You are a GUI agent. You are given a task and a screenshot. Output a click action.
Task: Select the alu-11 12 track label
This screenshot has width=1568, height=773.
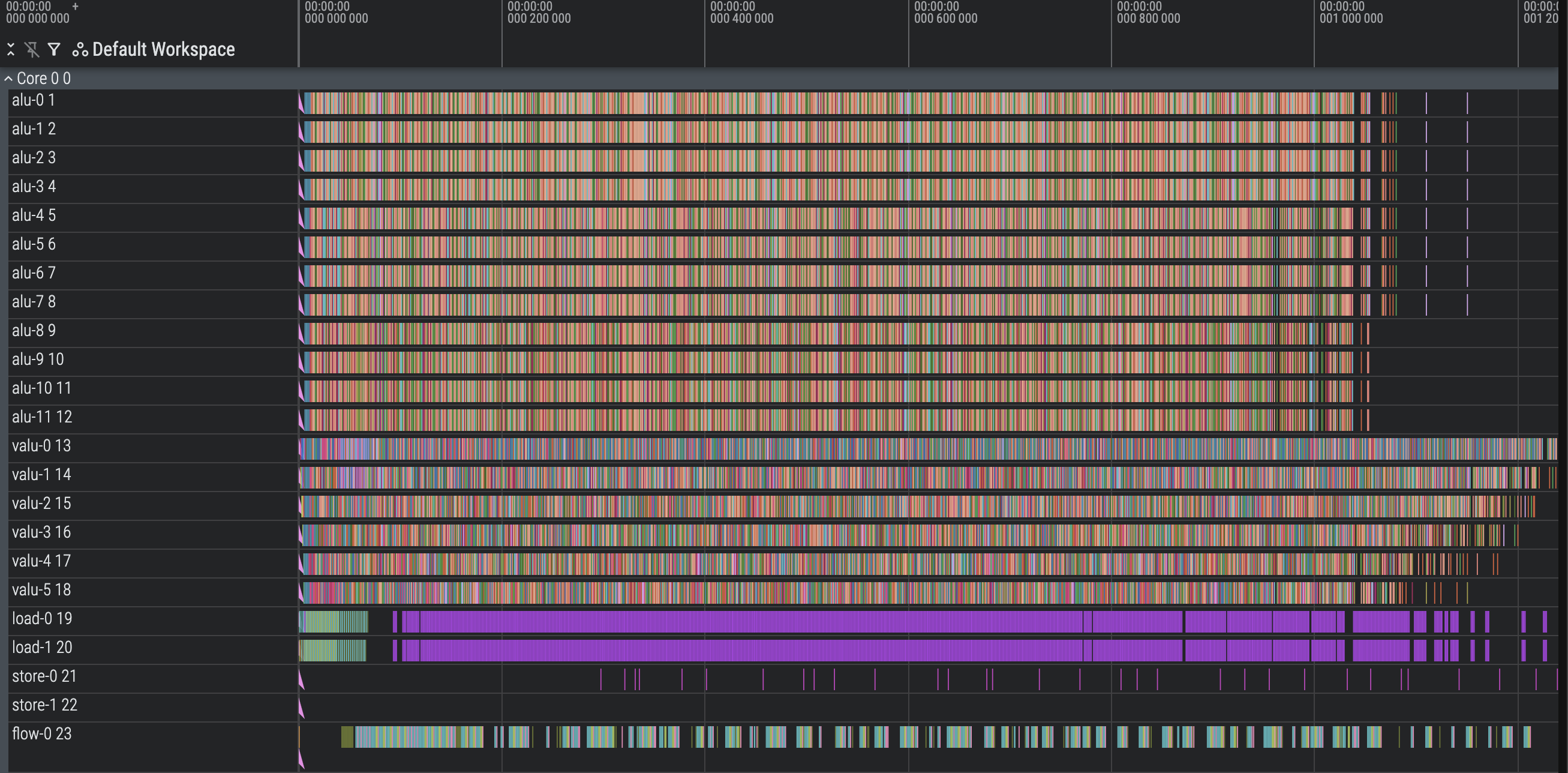point(42,417)
